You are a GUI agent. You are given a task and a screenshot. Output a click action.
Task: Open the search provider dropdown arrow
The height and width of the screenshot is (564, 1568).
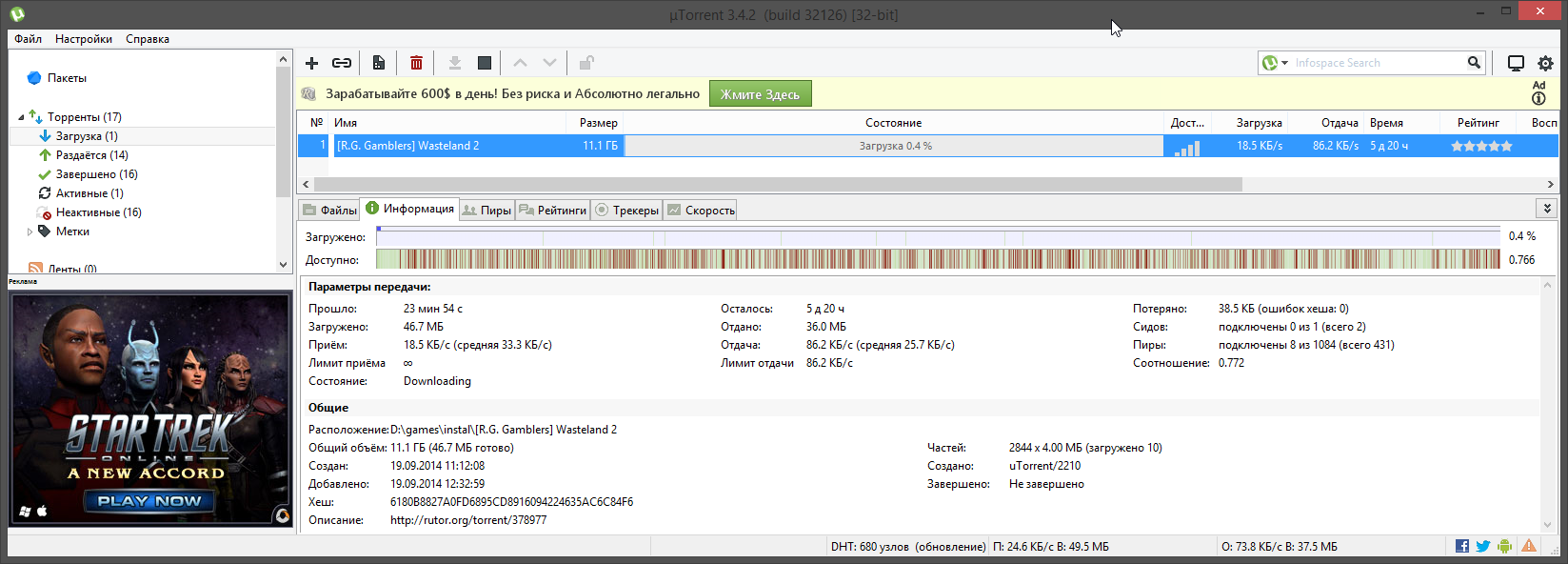(x=1284, y=63)
